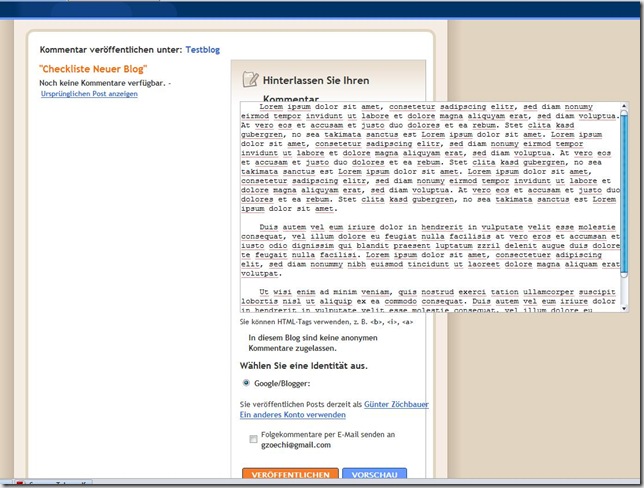The image size is (644, 488).
Task: Click inside the comment text area
Action: (x=430, y=207)
